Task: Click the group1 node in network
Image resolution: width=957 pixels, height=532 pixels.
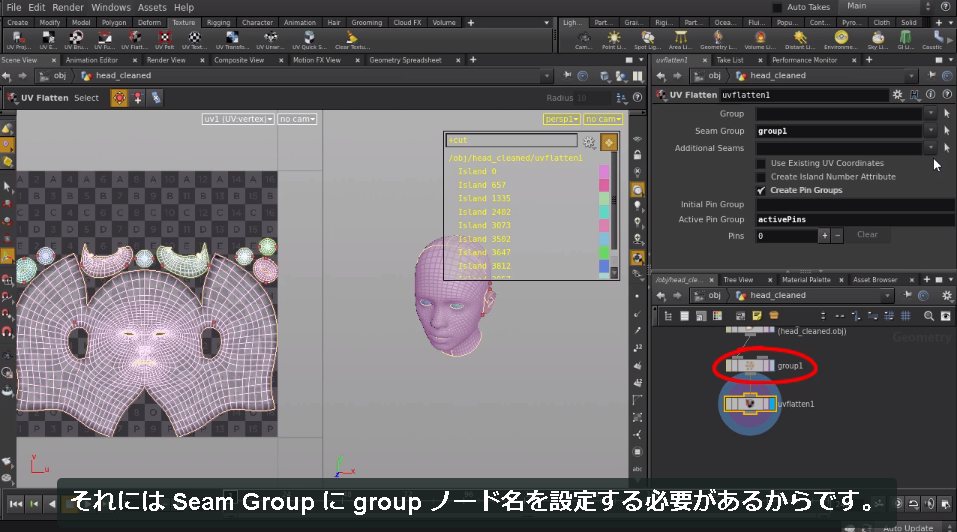Action: (x=750, y=365)
